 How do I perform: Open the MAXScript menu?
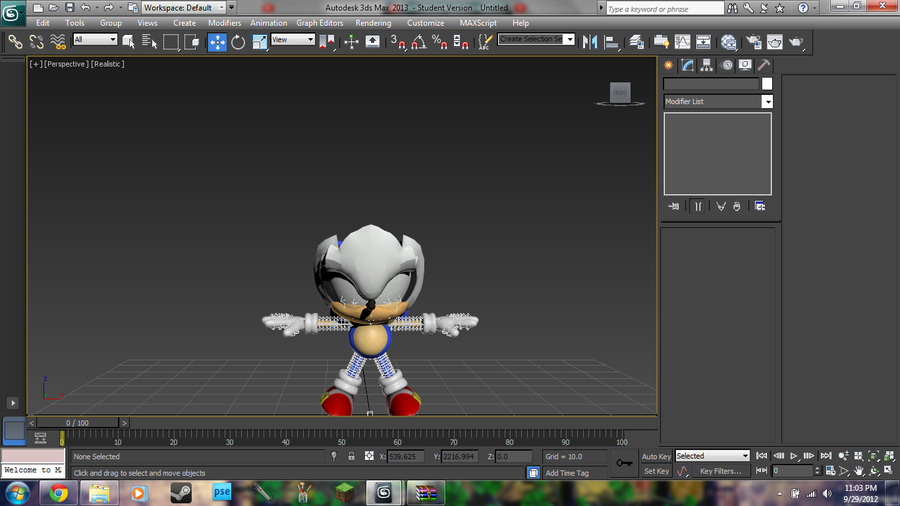click(x=478, y=23)
